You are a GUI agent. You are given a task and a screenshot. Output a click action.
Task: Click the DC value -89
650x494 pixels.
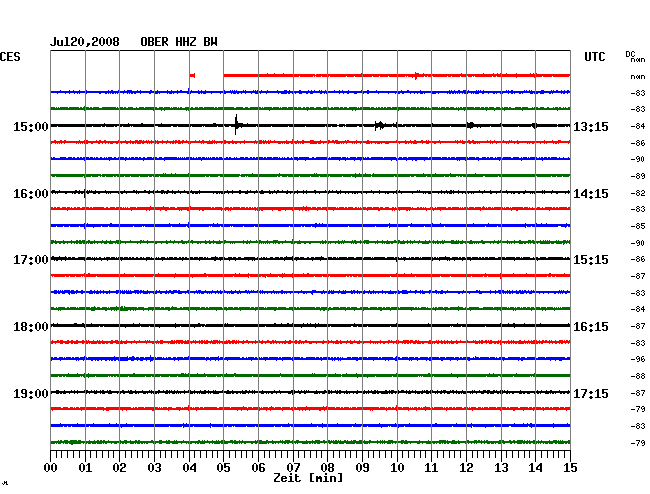[638, 176]
